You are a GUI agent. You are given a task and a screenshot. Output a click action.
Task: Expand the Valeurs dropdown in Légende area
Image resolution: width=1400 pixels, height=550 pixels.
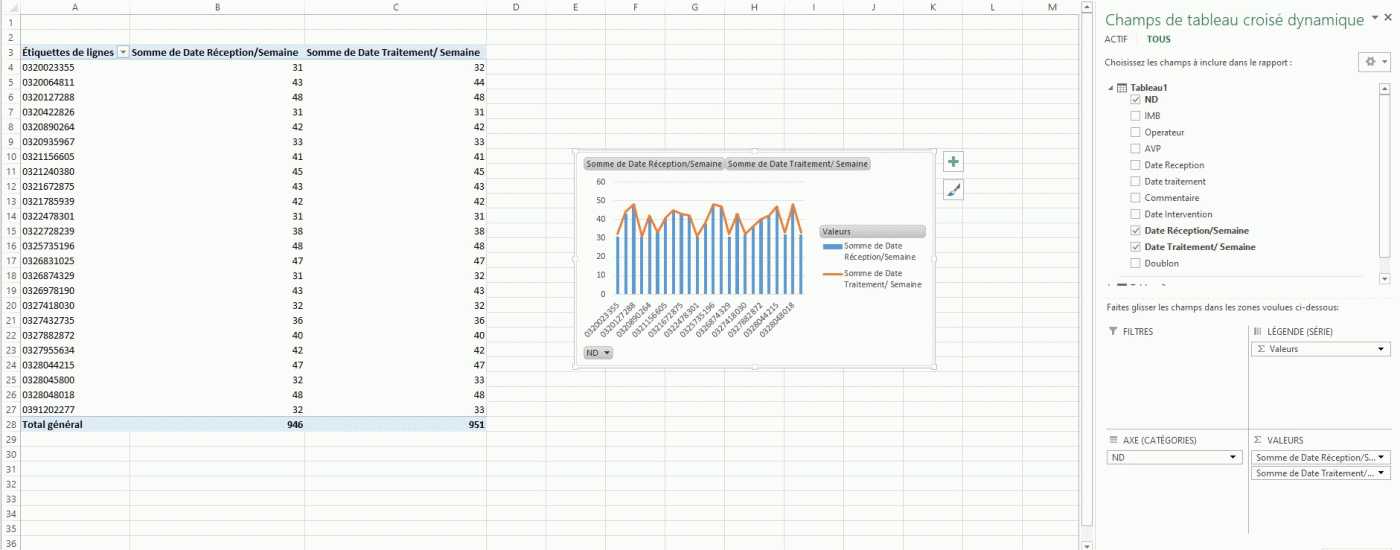coord(1382,349)
